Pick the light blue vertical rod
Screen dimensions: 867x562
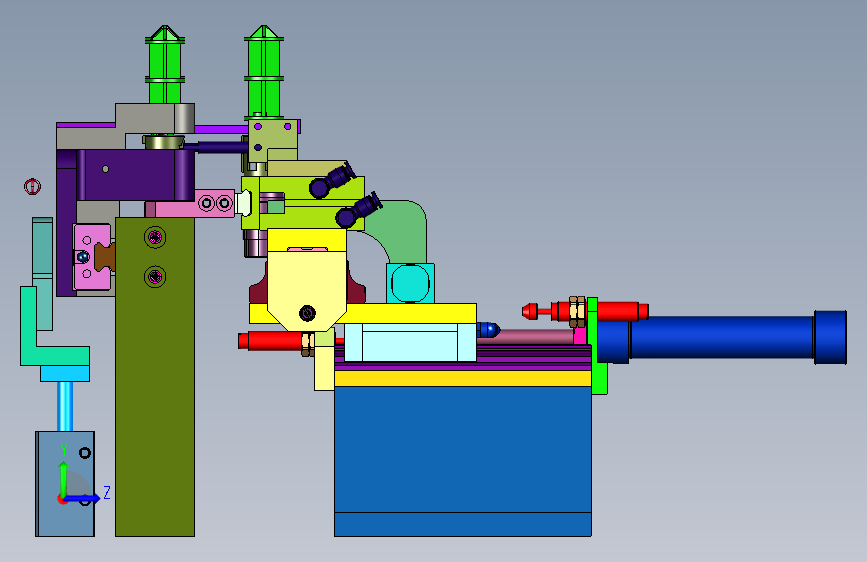pyautogui.click(x=65, y=407)
